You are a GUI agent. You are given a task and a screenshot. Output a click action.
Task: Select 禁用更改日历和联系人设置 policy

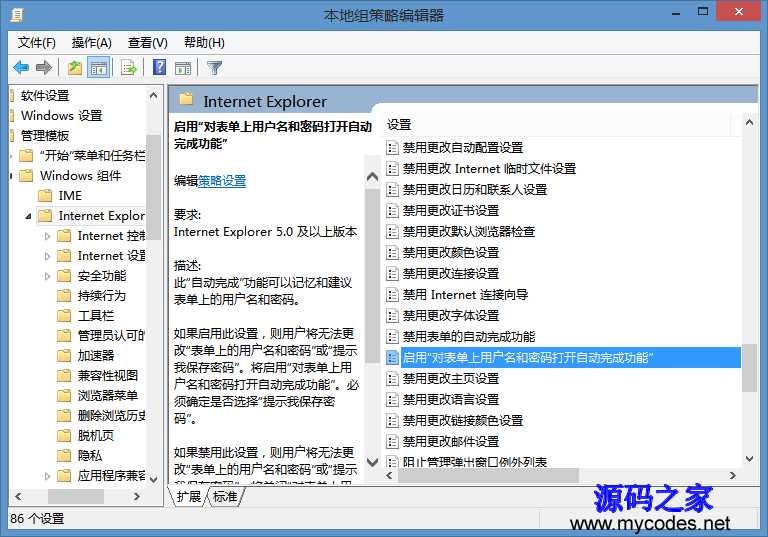475,190
